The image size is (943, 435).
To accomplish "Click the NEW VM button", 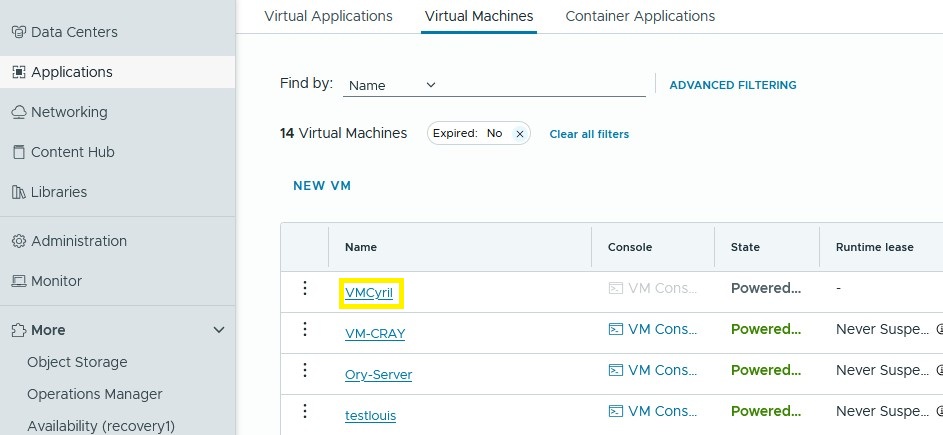I will tap(322, 186).
